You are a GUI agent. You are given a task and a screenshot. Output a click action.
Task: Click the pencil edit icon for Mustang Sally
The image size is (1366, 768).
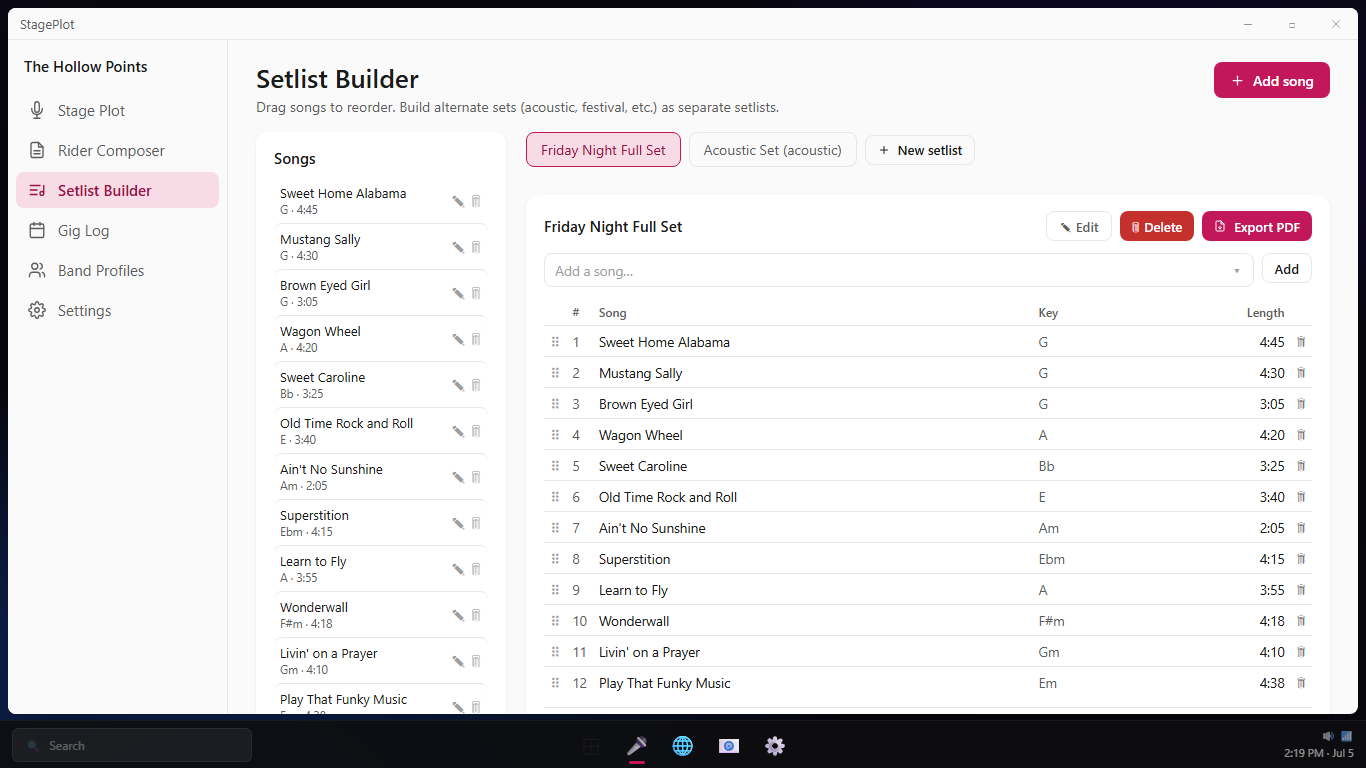click(458, 247)
